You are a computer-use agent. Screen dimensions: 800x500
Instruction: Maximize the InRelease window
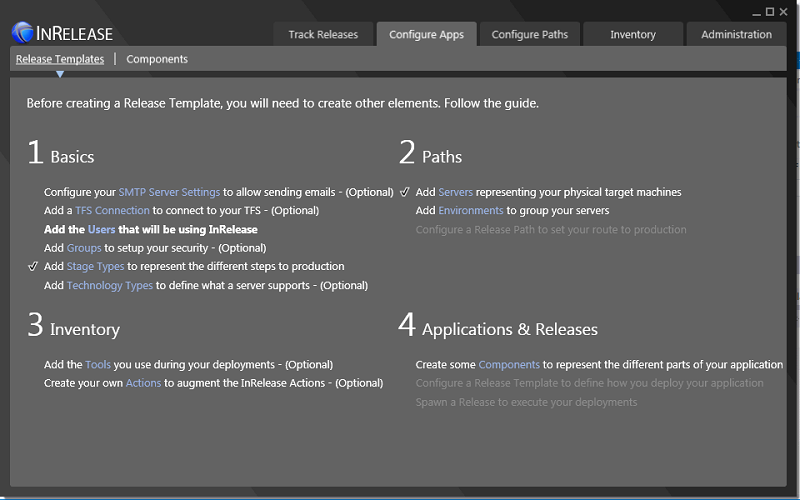[770, 12]
